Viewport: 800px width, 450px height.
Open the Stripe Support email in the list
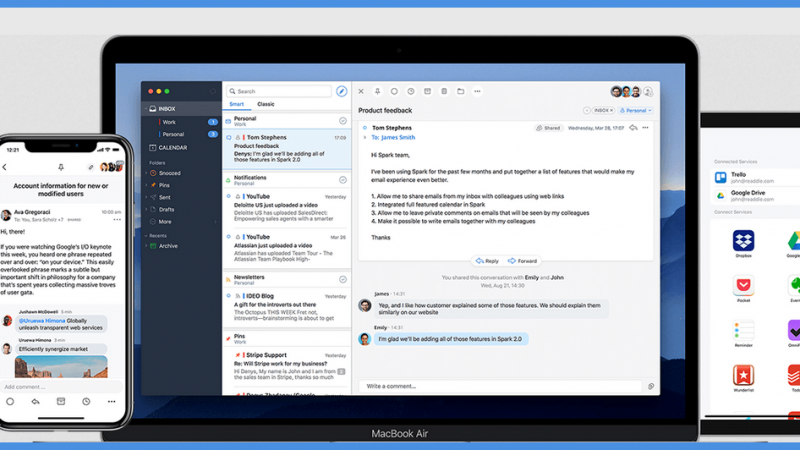tap(287, 367)
